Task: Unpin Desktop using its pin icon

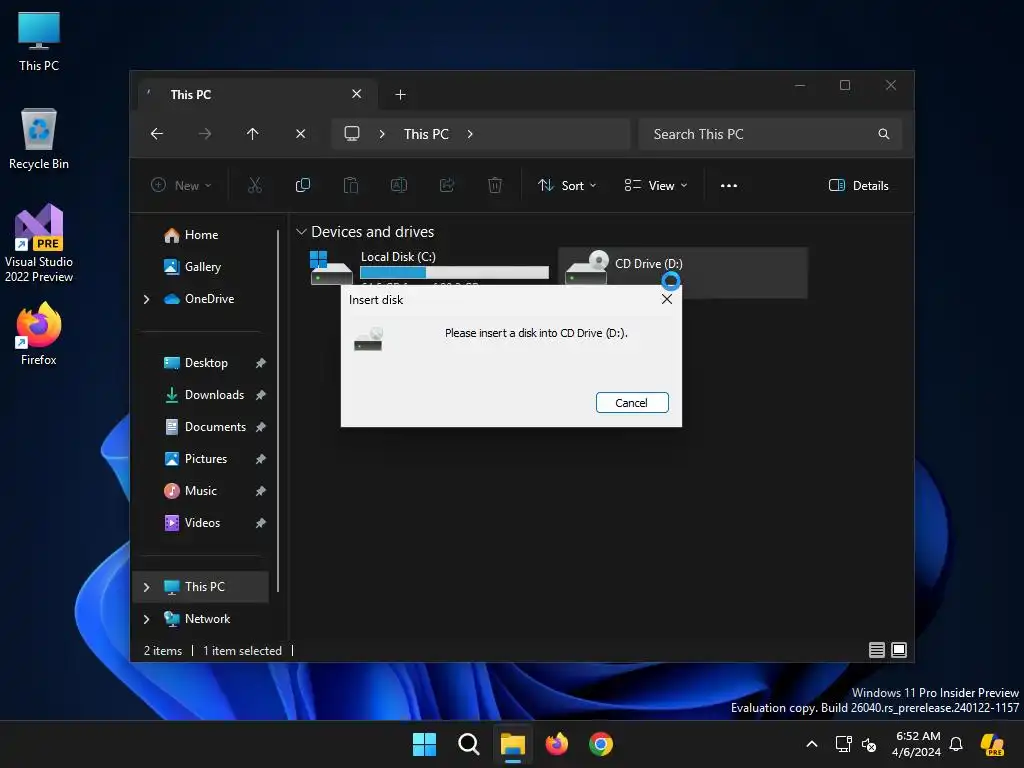Action: coord(261,363)
